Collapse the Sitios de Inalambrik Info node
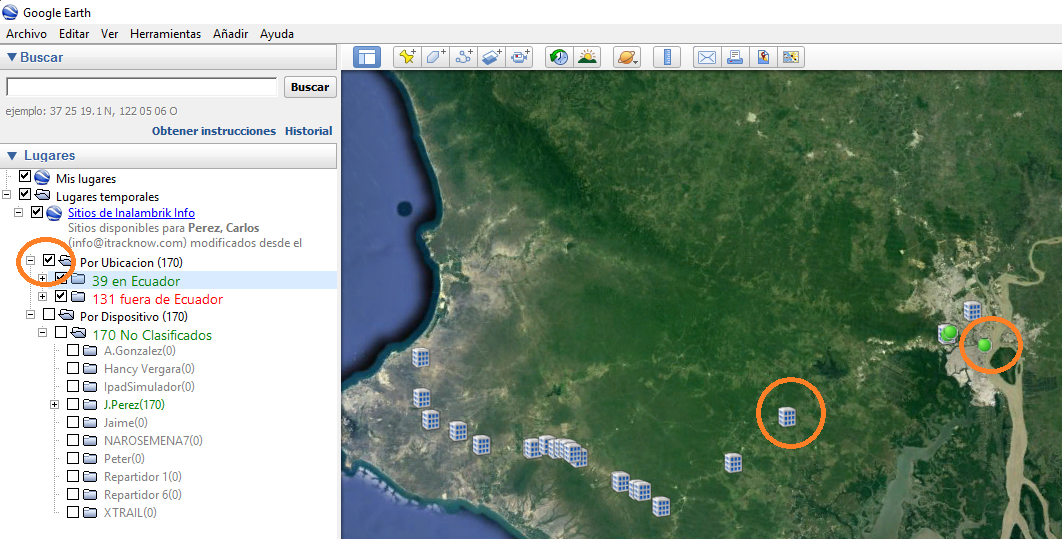Screen dimensions: 1062x539 tap(19, 213)
